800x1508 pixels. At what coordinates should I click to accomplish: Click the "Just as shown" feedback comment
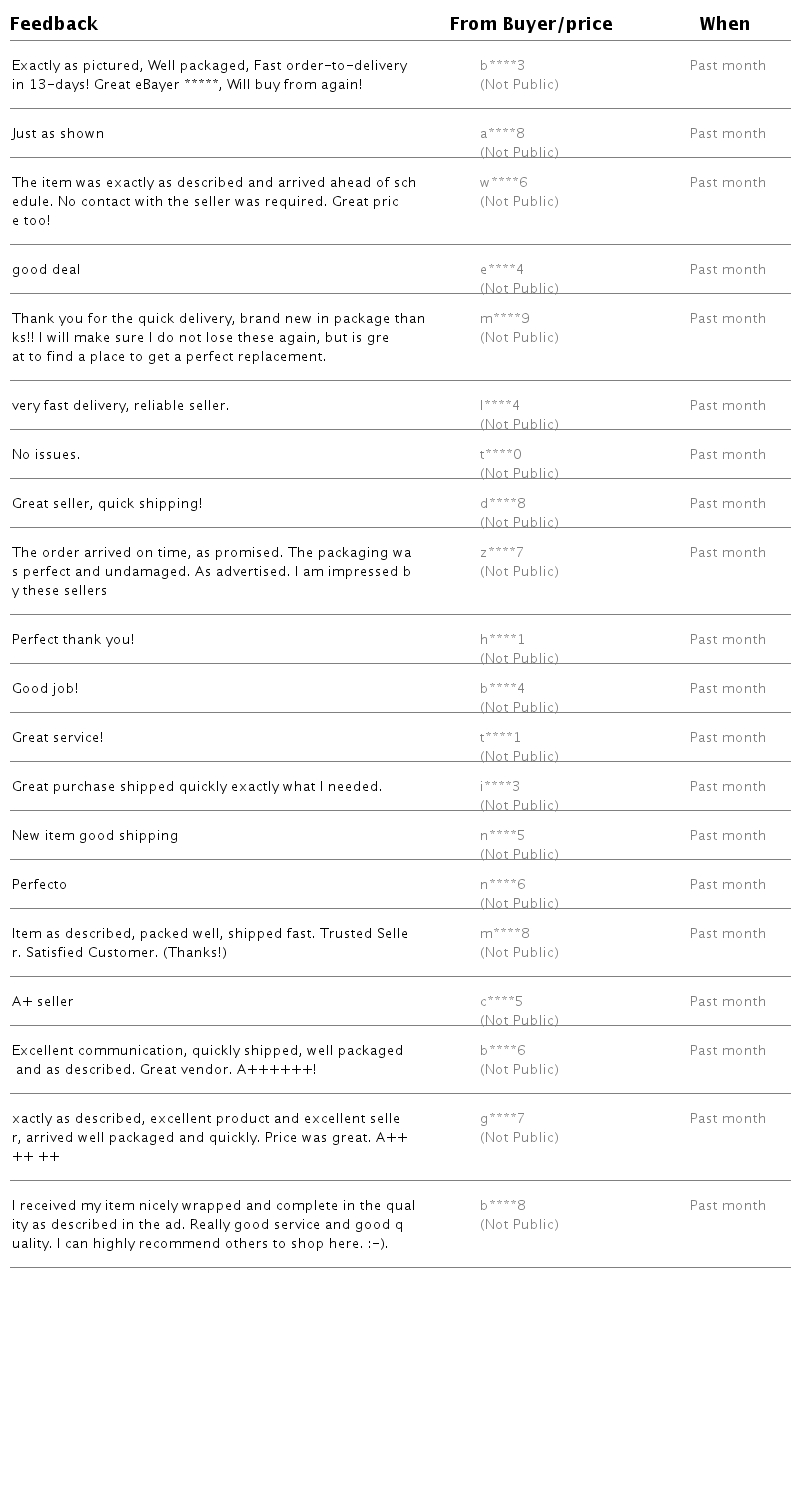[x=58, y=134]
